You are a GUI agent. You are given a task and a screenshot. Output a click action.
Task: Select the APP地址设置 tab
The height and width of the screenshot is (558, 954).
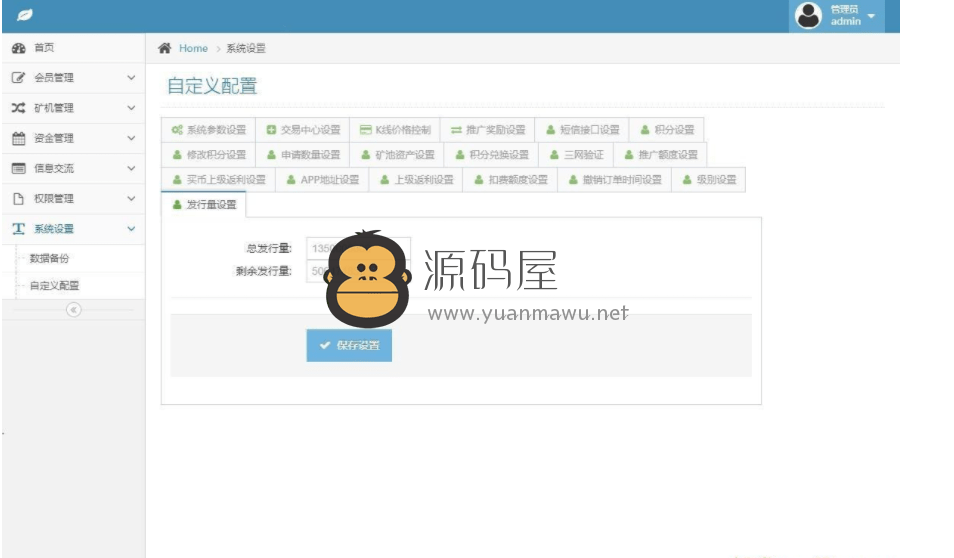322,180
